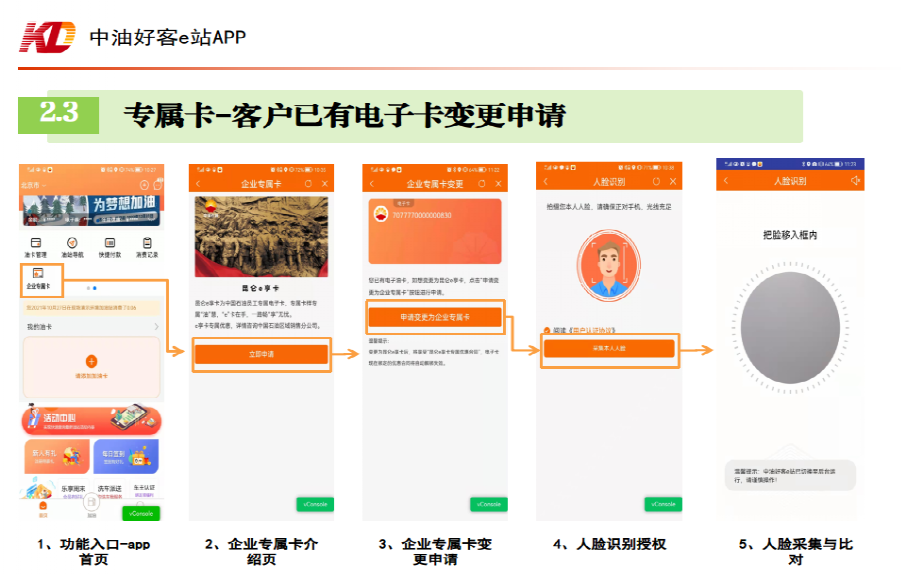The image size is (906, 576).
Task: Tap the 油站导航 navigation icon
Action: pyautogui.click(x=72, y=244)
